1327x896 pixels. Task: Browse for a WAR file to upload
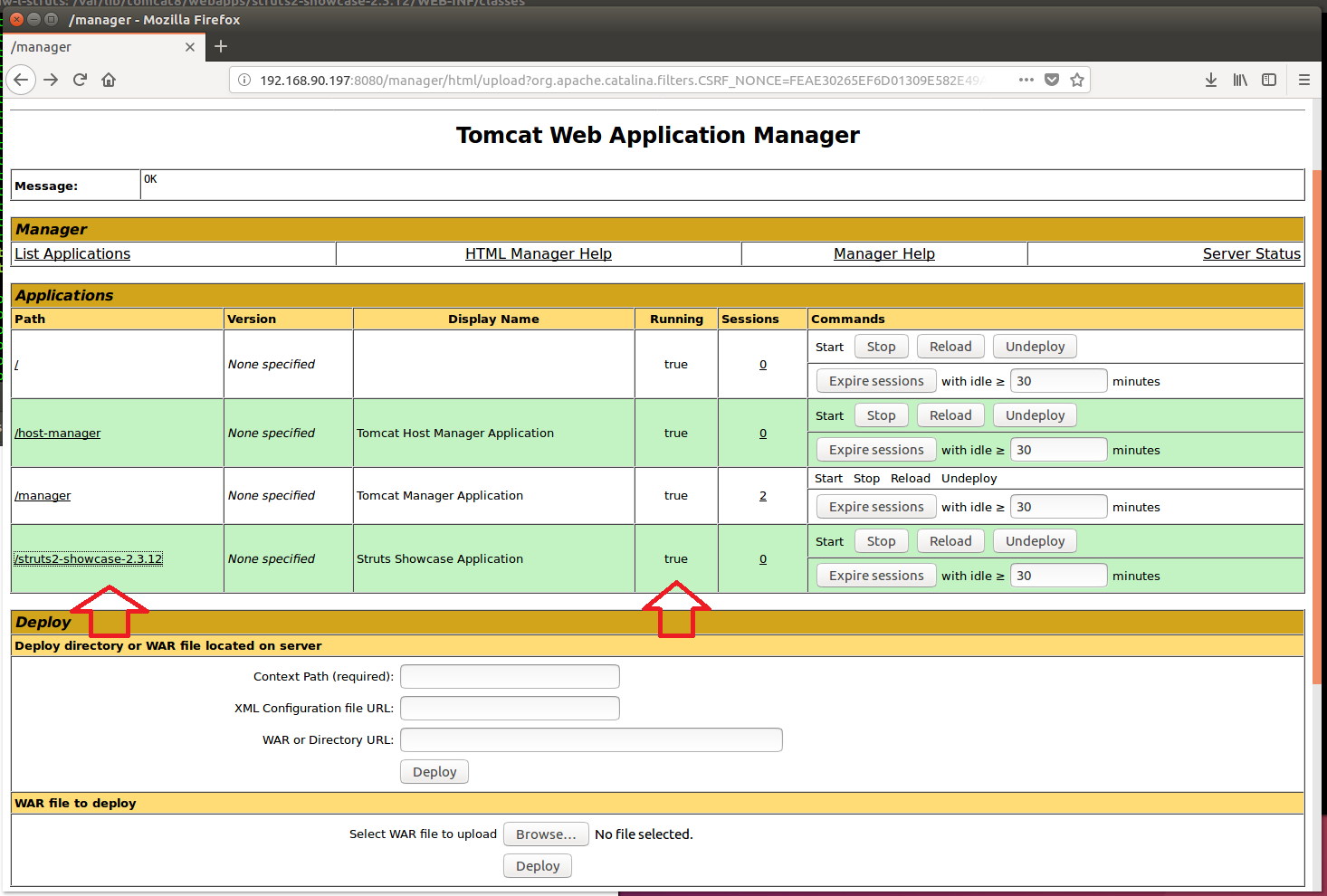click(x=547, y=834)
